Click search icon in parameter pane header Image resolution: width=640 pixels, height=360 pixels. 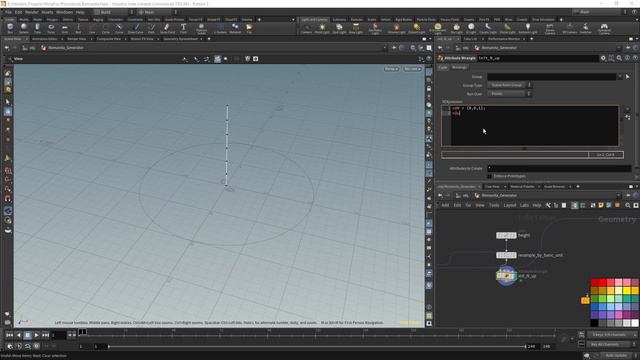[619, 58]
